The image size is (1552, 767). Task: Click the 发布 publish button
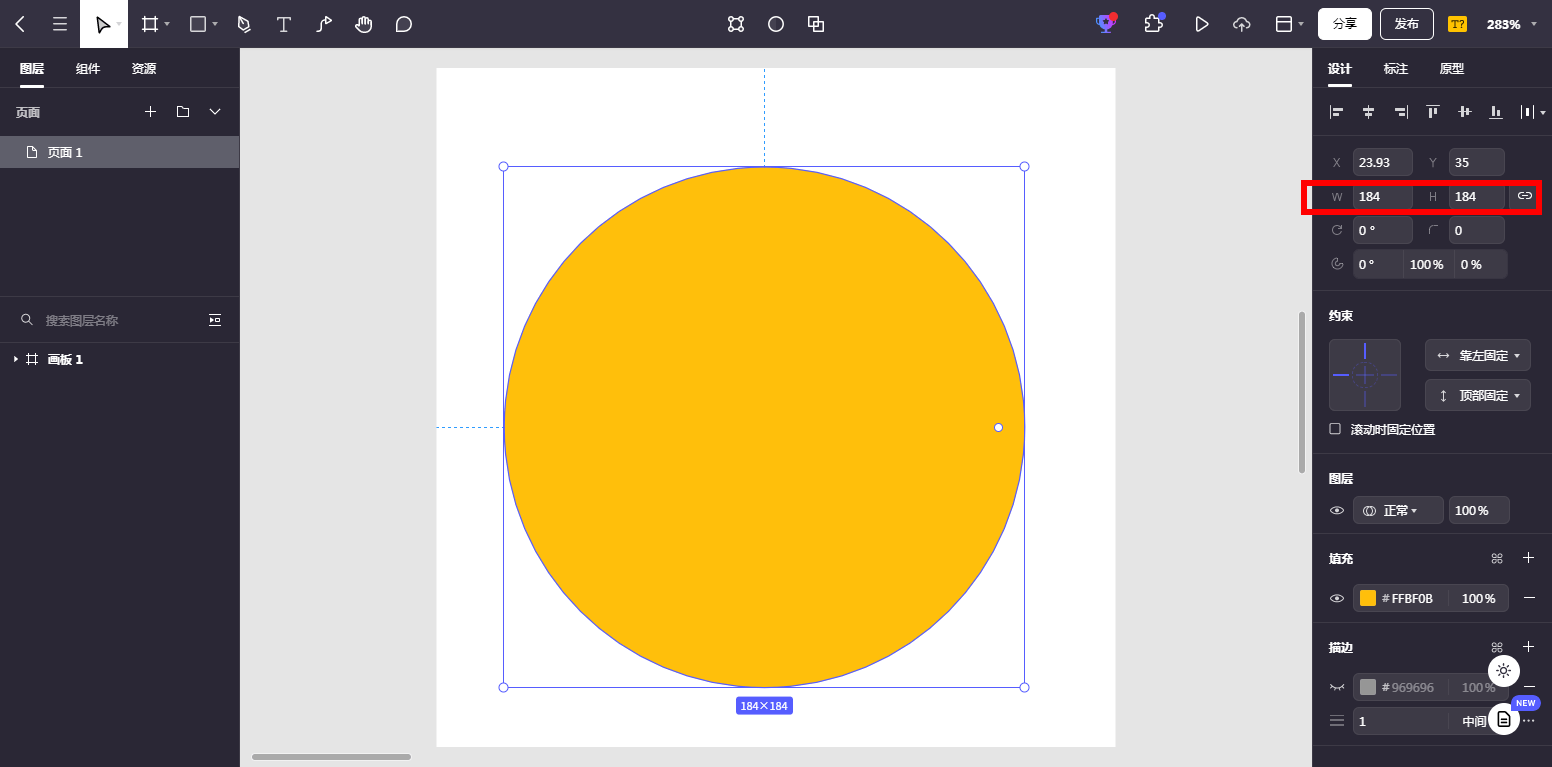coord(1407,24)
